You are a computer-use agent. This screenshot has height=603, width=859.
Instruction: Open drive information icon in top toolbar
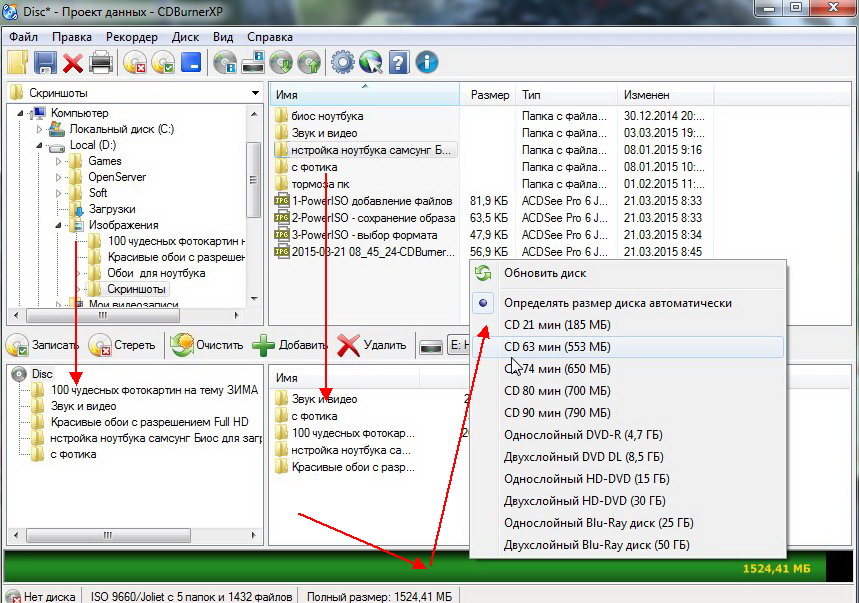pyautogui.click(x=253, y=62)
